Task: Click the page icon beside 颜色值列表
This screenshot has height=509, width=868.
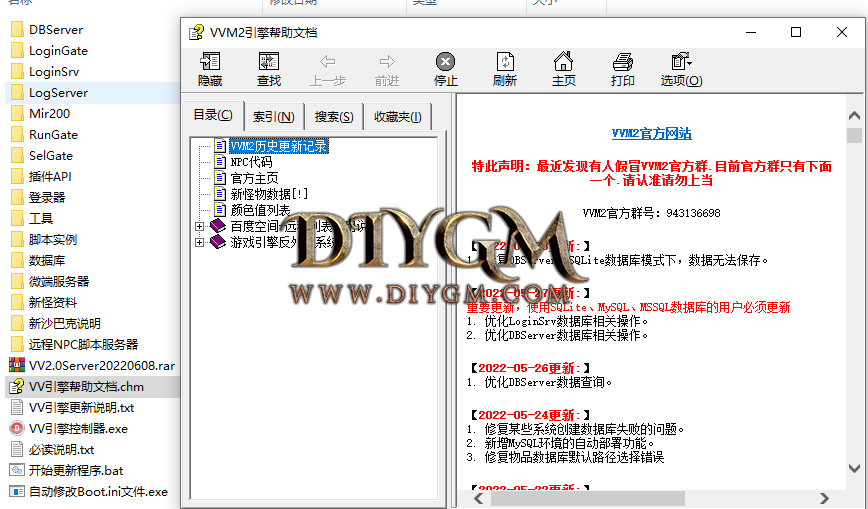Action: coord(220,210)
